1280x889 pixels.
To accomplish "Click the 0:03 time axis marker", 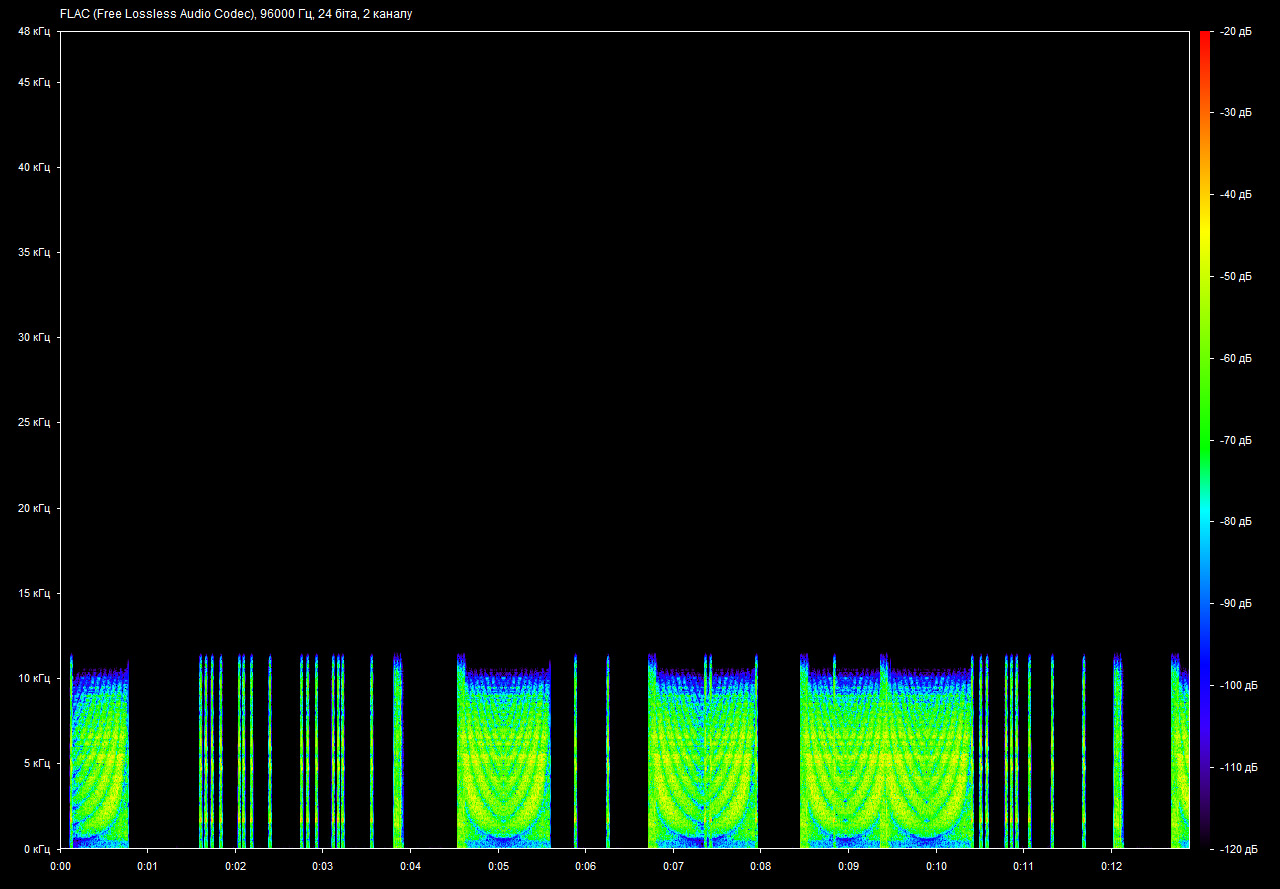I will point(322,866).
